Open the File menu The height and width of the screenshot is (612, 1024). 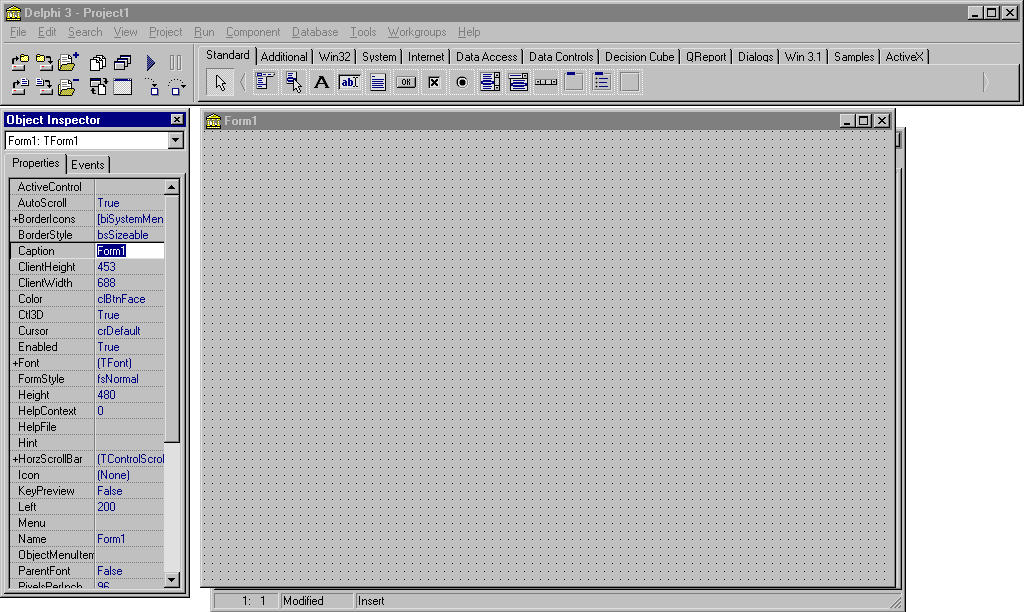(x=18, y=32)
